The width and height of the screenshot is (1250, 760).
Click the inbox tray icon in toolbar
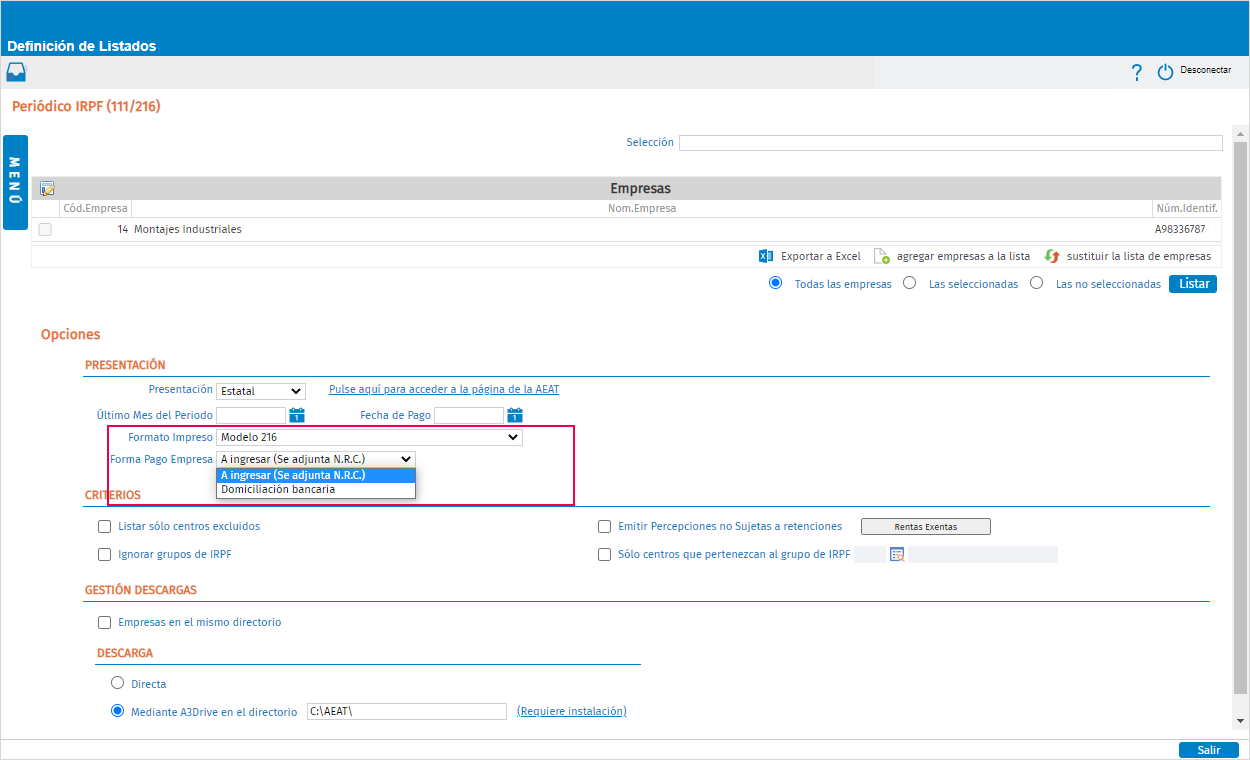(x=16, y=72)
